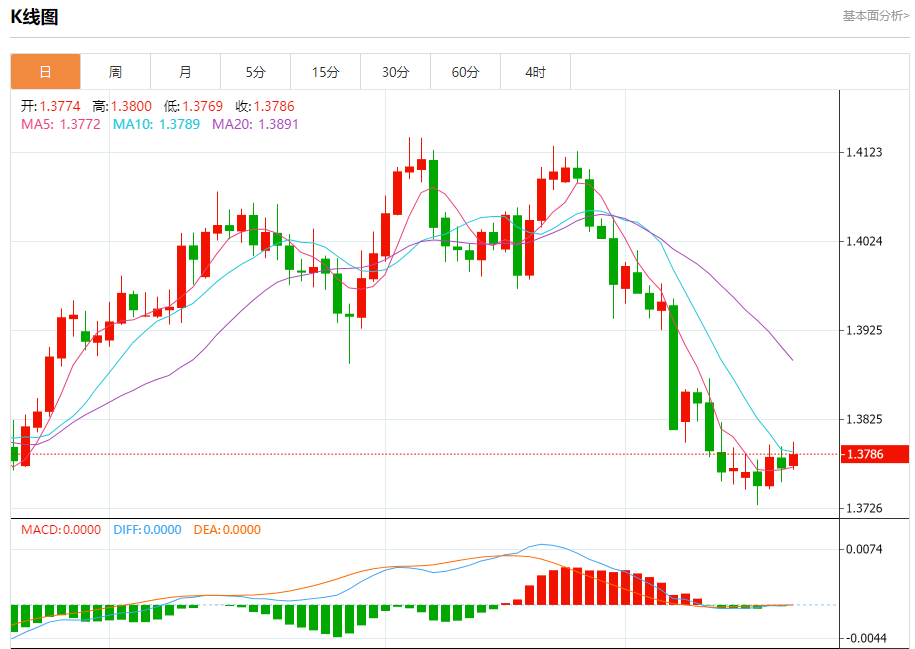This screenshot has width=915, height=649.
Task: Click the 0.0074 MACD axis label
Action: [x=864, y=549]
